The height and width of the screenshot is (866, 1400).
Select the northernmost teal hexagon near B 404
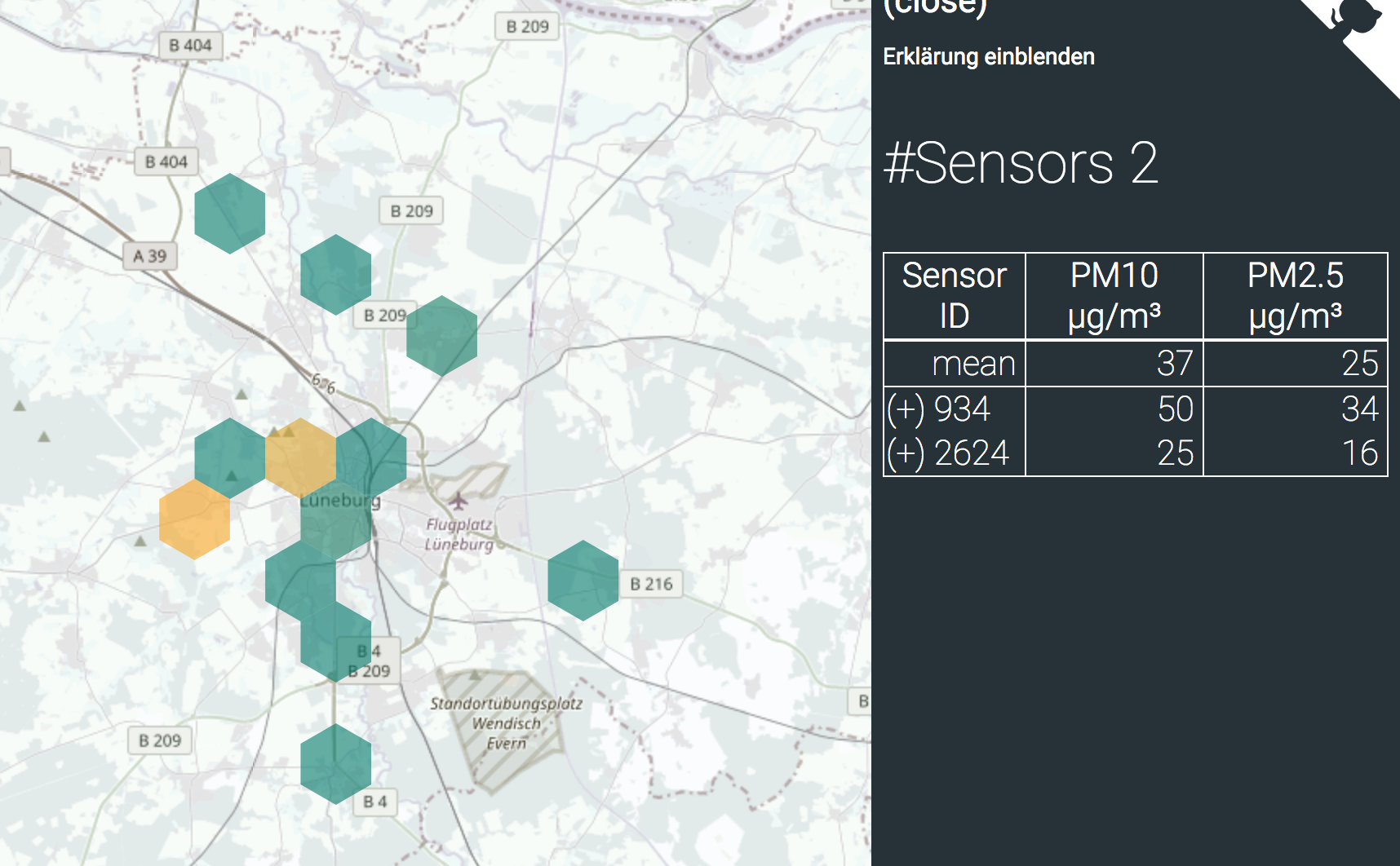point(230,214)
